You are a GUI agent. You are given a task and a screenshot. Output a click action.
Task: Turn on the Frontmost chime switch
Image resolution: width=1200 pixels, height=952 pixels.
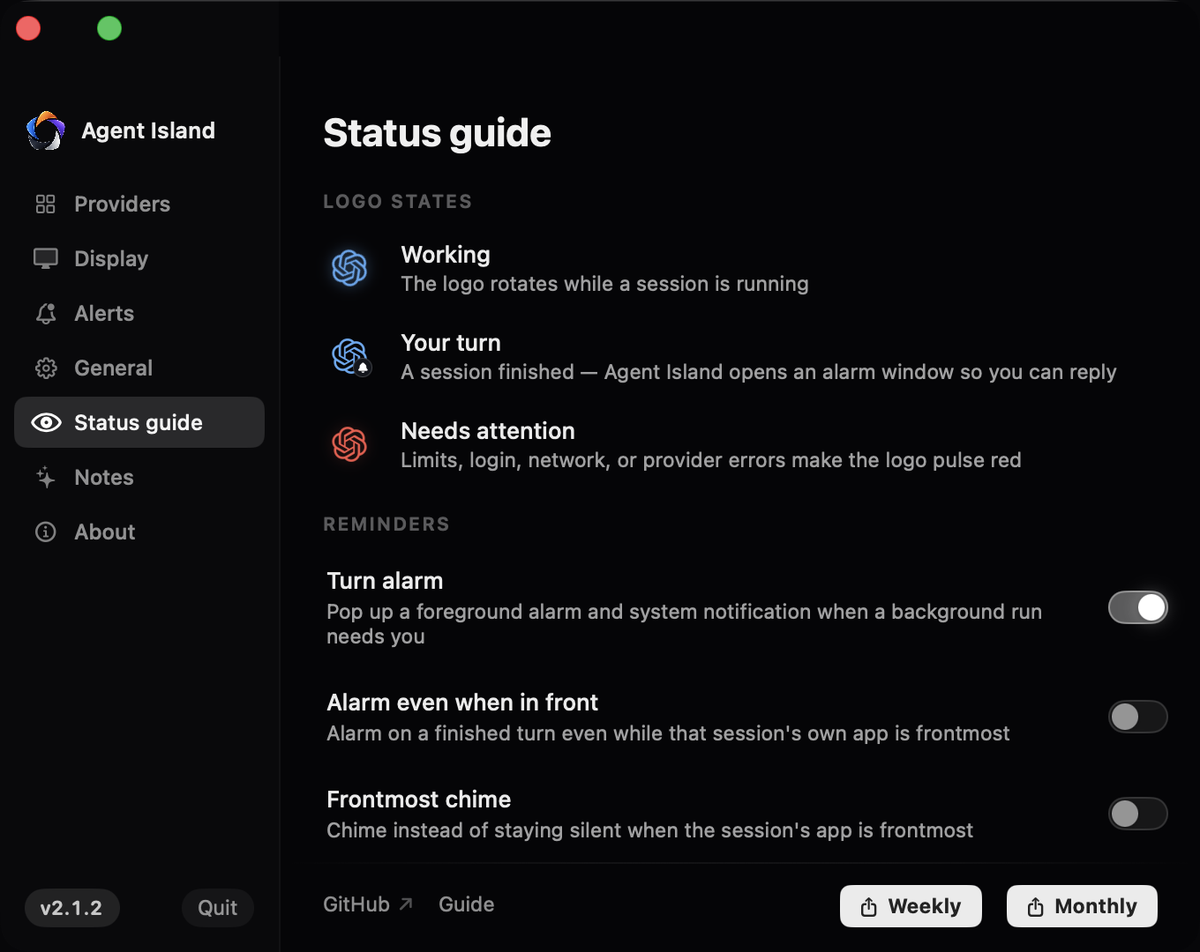(1138, 814)
